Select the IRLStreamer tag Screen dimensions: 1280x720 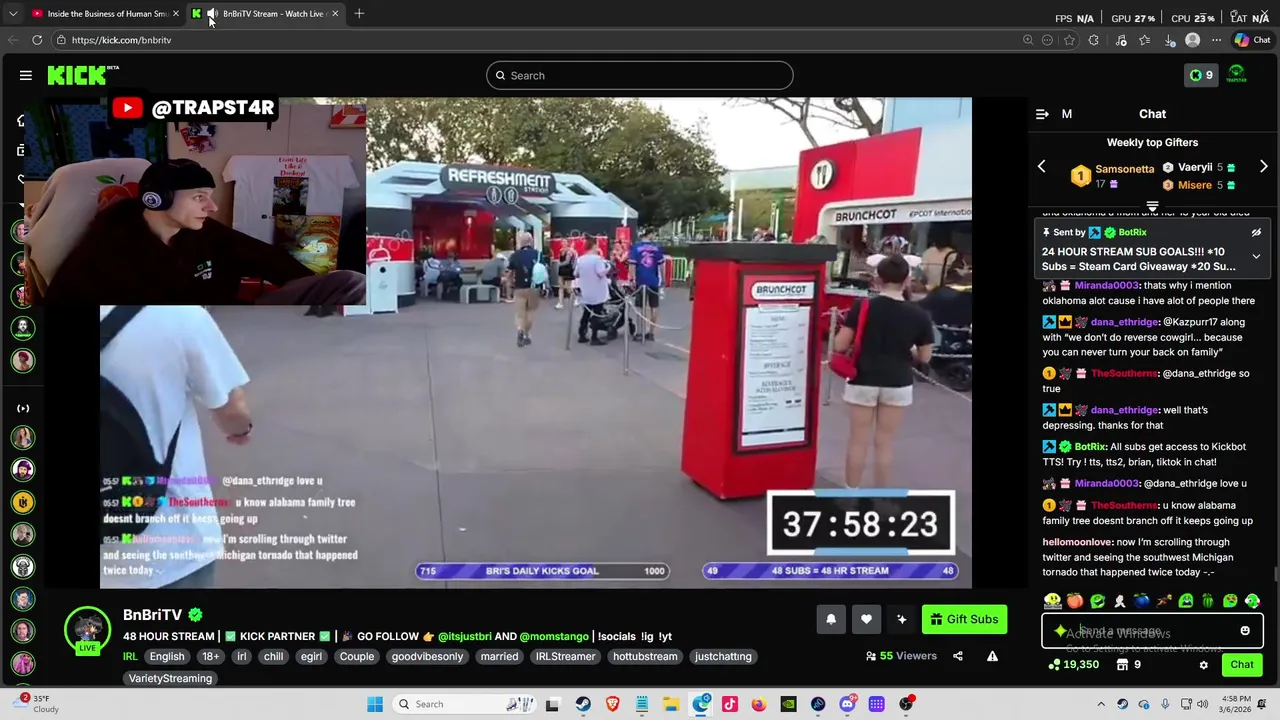point(565,656)
